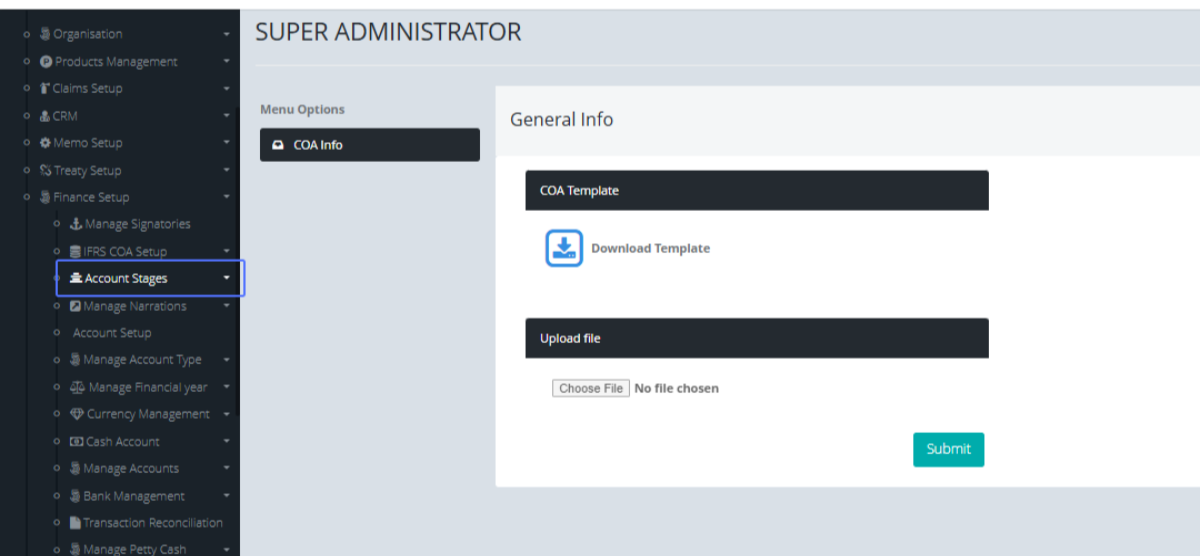Viewport: 1200px width, 556px height.
Task: Open the Account Setup menu item
Action: pyautogui.click(x=112, y=333)
